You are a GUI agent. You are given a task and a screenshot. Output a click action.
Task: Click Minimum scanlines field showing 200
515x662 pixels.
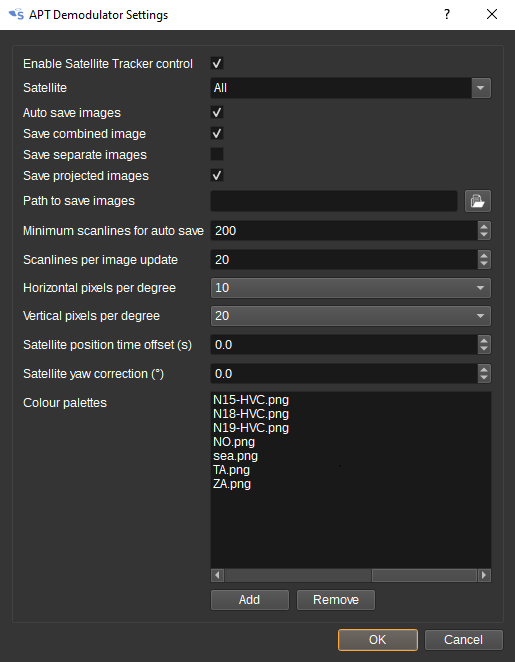344,231
